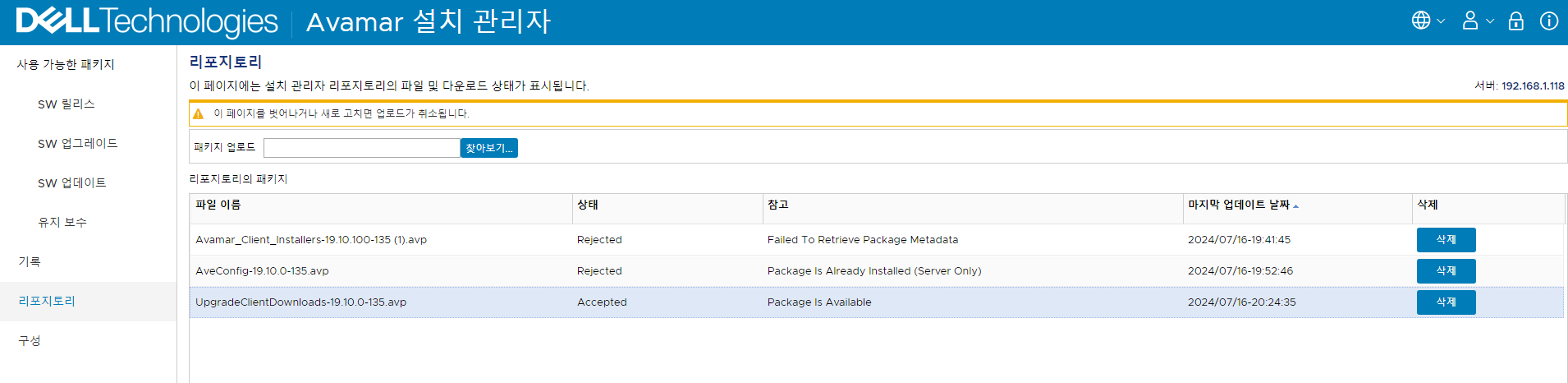This screenshot has width=1568, height=383.
Task: Open the info (i) icon in header
Action: [1549, 21]
